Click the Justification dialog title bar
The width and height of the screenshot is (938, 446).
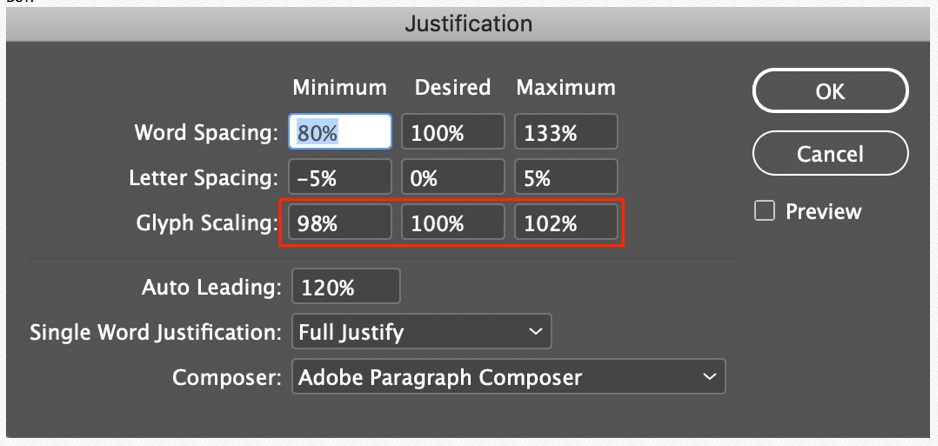[x=468, y=23]
